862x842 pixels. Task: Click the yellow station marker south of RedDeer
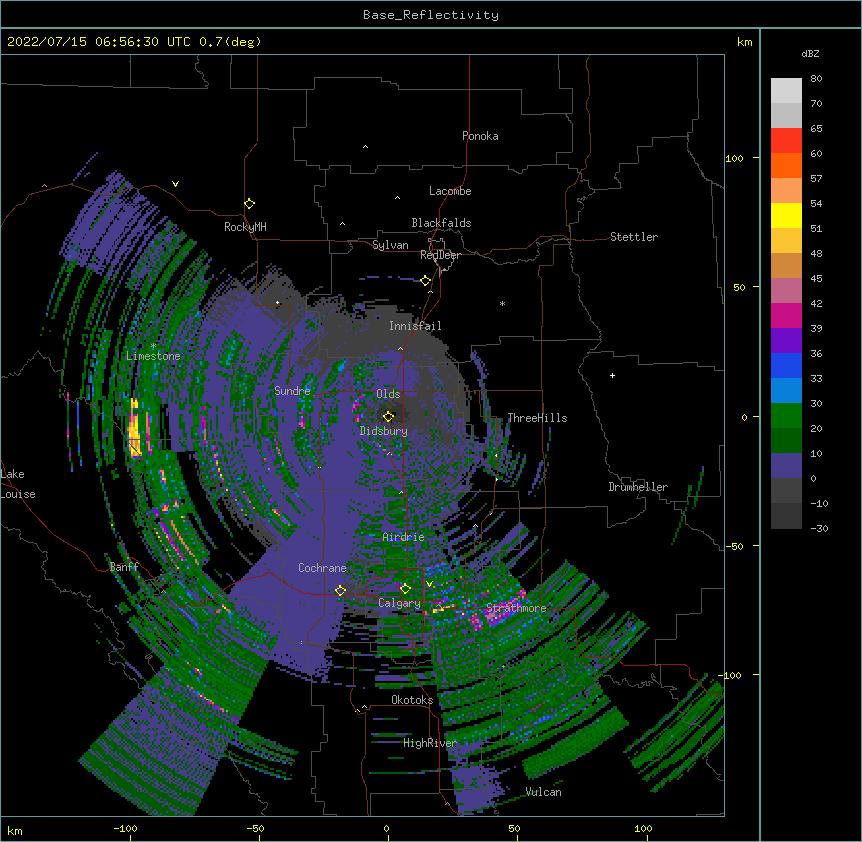point(426,281)
